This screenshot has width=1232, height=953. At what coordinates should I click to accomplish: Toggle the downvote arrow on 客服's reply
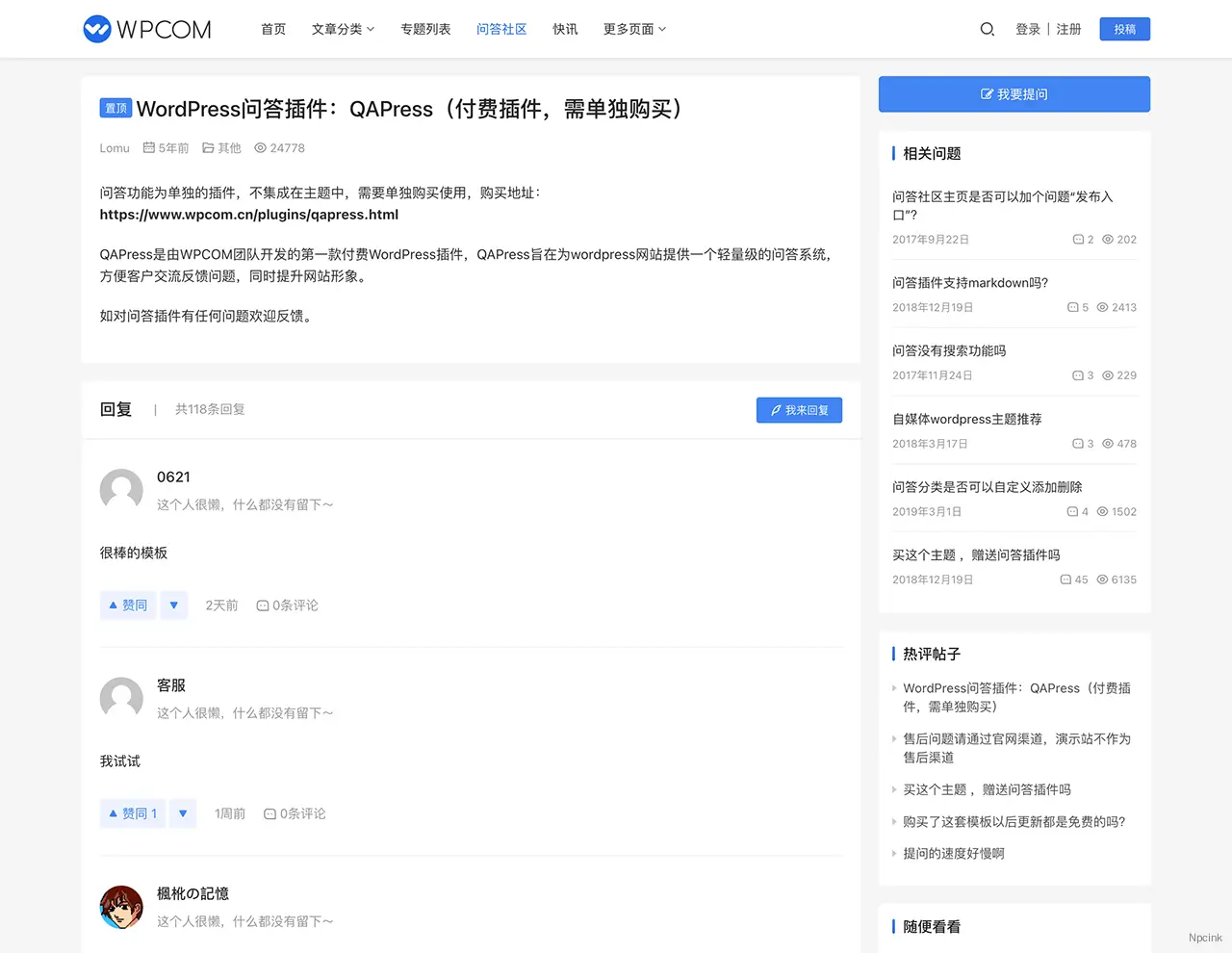(182, 813)
